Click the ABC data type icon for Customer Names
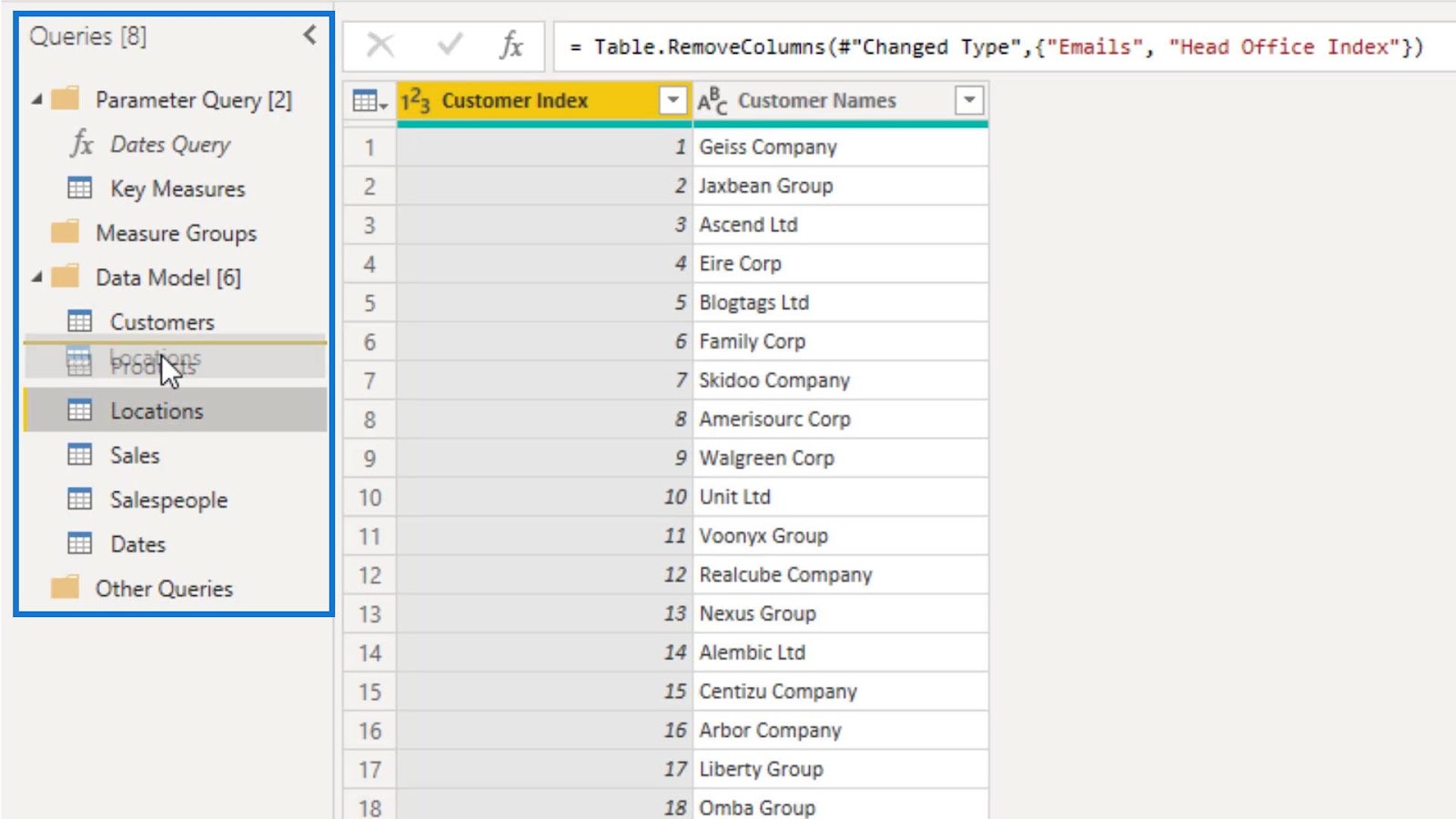Screen dimensions: 1456x819 tap(713, 101)
